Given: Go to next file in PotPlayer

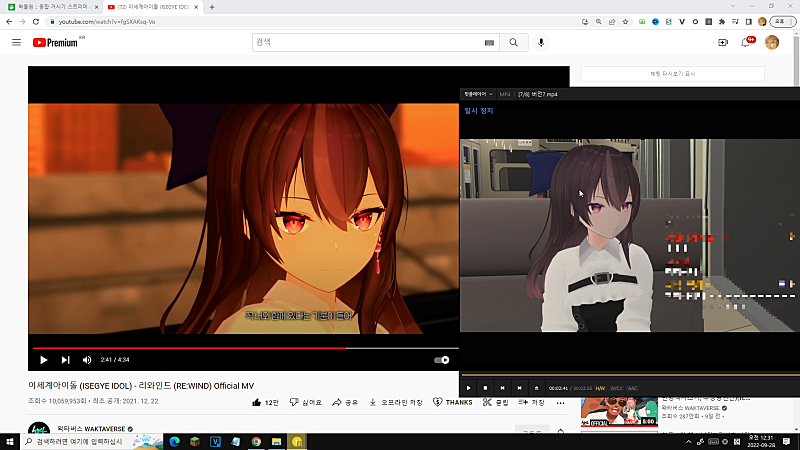Looking at the screenshot, I should (x=519, y=388).
